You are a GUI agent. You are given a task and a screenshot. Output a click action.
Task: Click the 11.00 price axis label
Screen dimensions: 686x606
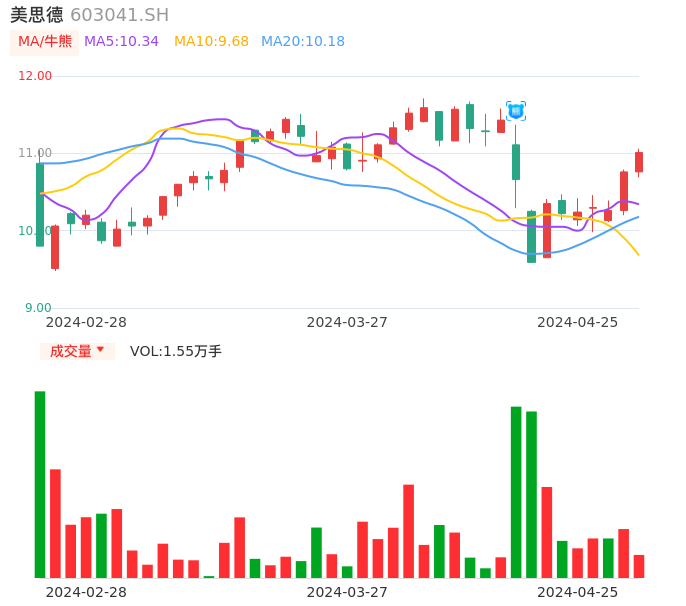coord(35,153)
